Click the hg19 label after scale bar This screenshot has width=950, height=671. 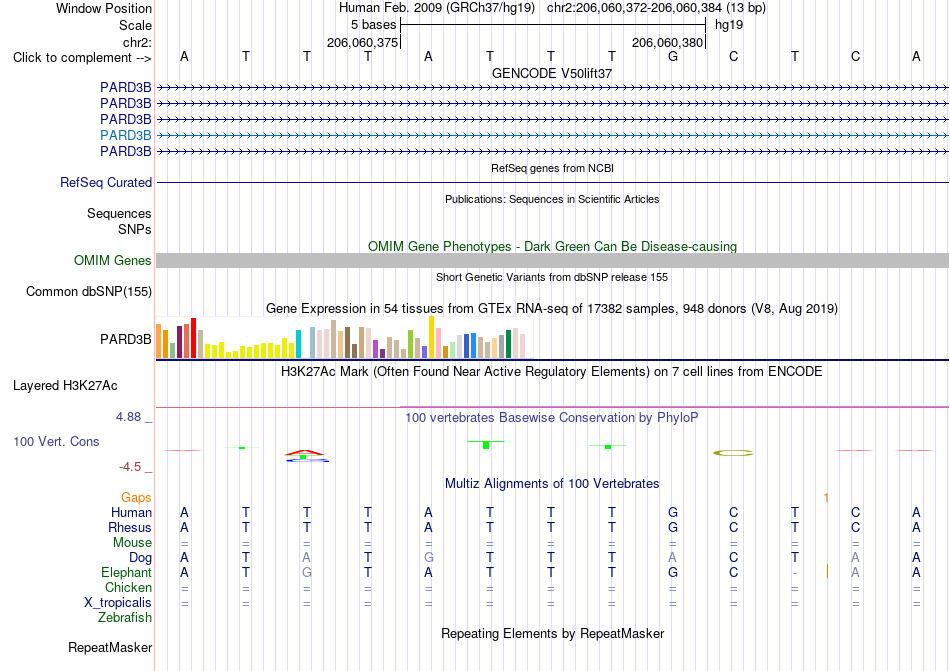click(729, 25)
